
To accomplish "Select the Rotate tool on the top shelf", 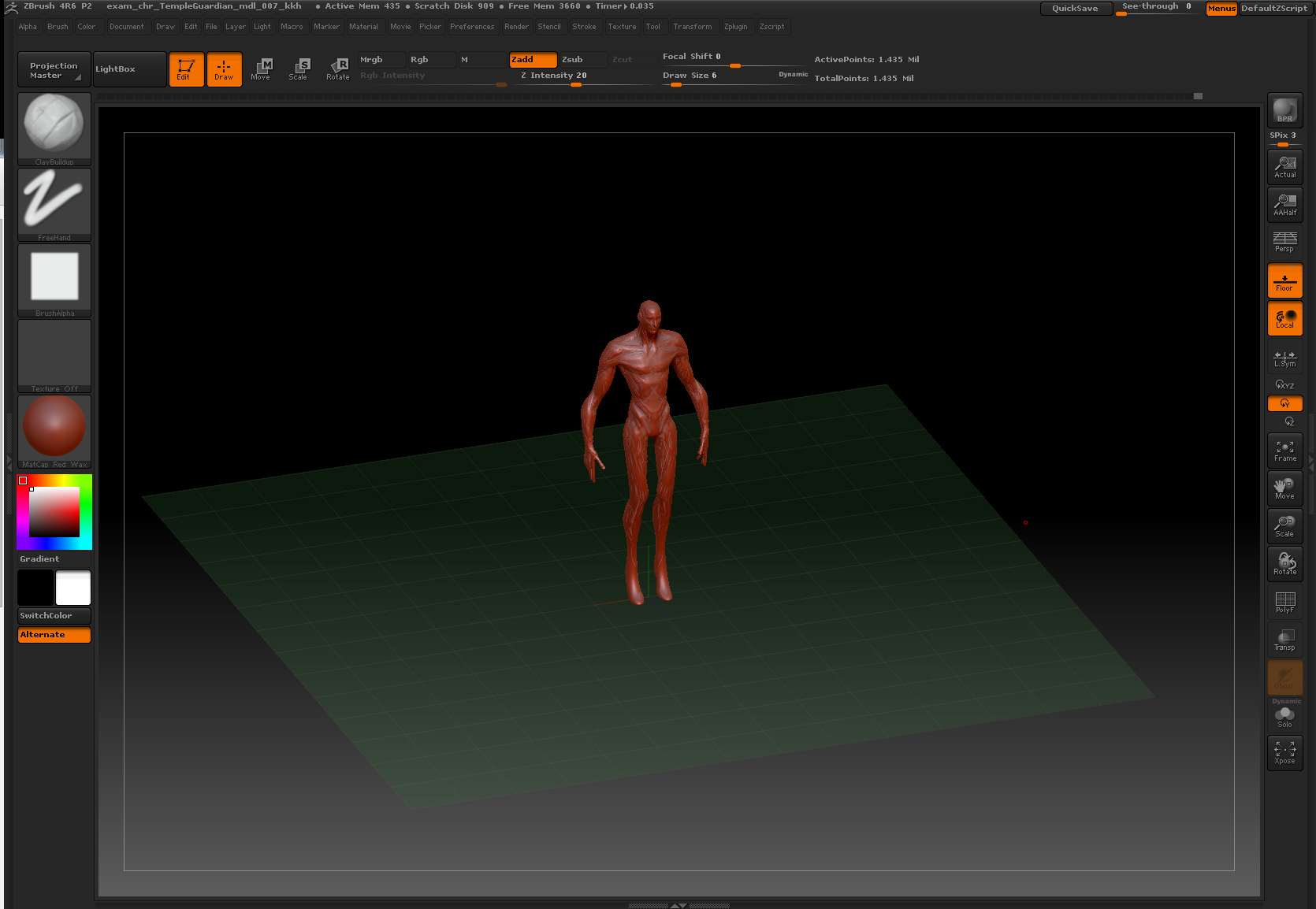I will pos(338,69).
